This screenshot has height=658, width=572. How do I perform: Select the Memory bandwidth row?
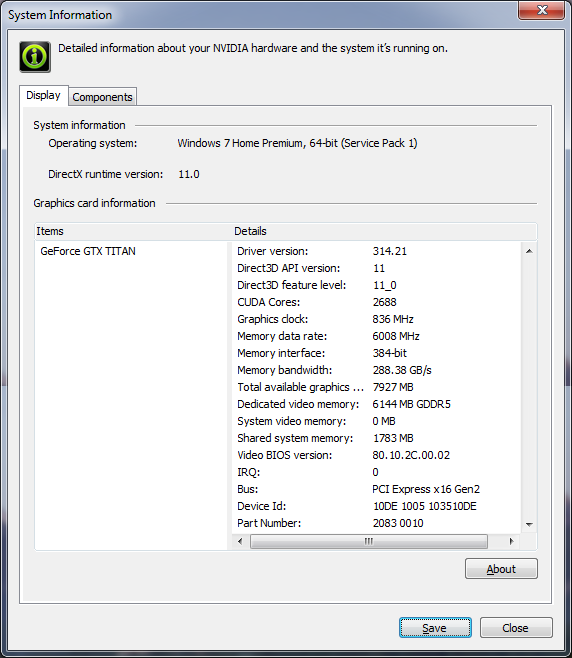(x=376, y=370)
